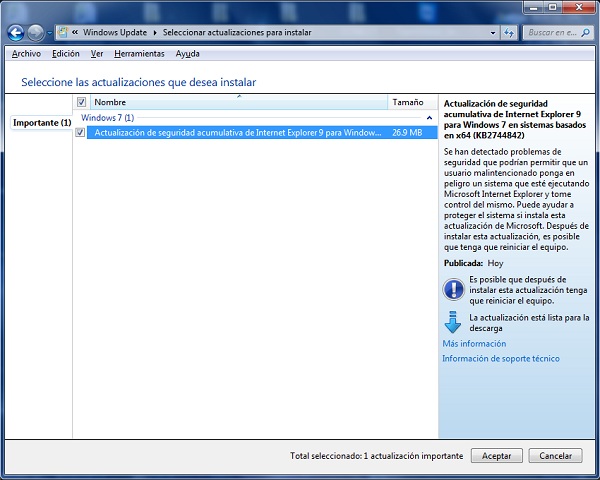Sort the list by Nombre column

pyautogui.click(x=239, y=102)
